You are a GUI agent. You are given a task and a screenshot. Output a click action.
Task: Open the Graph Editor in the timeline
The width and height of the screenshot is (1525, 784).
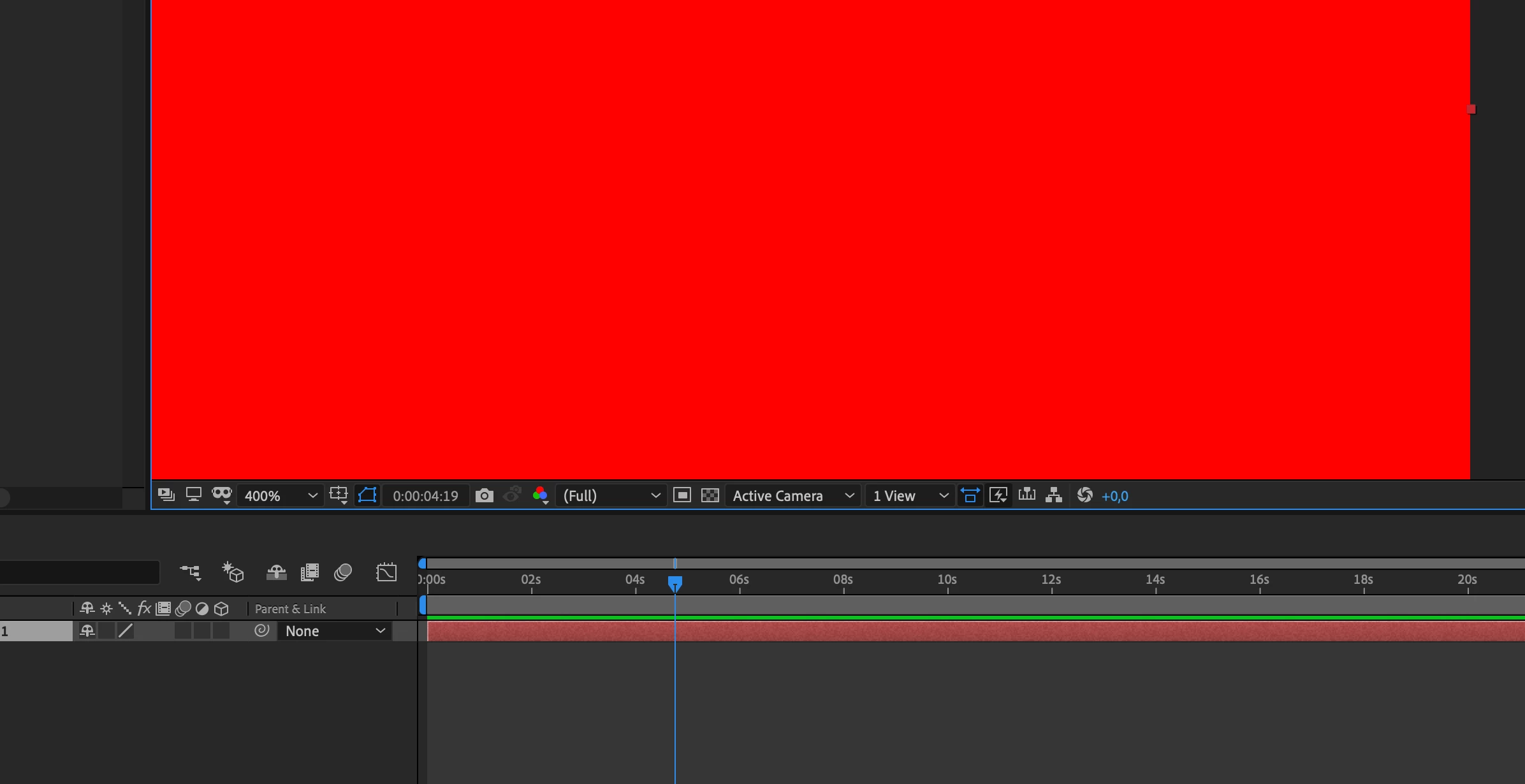(x=386, y=572)
